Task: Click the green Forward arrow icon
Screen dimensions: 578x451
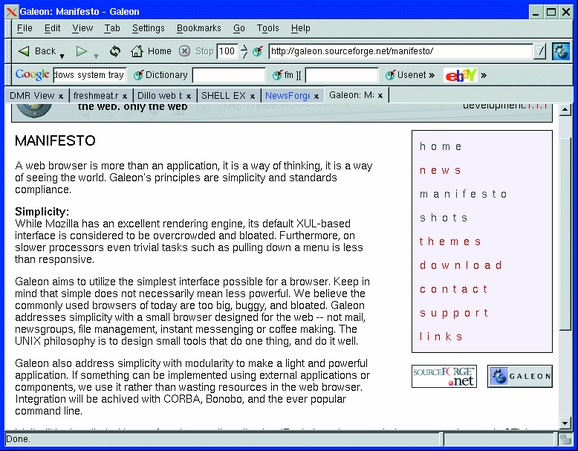Action: click(x=81, y=51)
